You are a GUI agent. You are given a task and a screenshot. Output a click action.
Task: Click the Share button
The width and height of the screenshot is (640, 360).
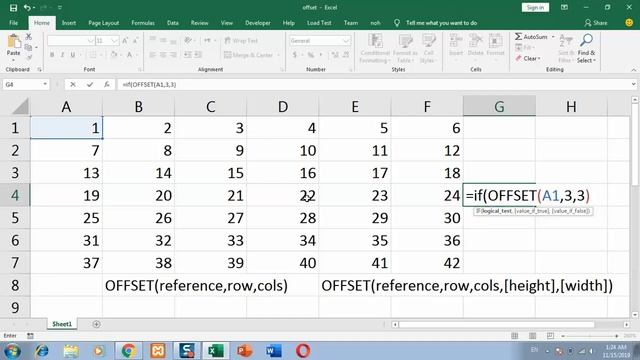(x=596, y=23)
